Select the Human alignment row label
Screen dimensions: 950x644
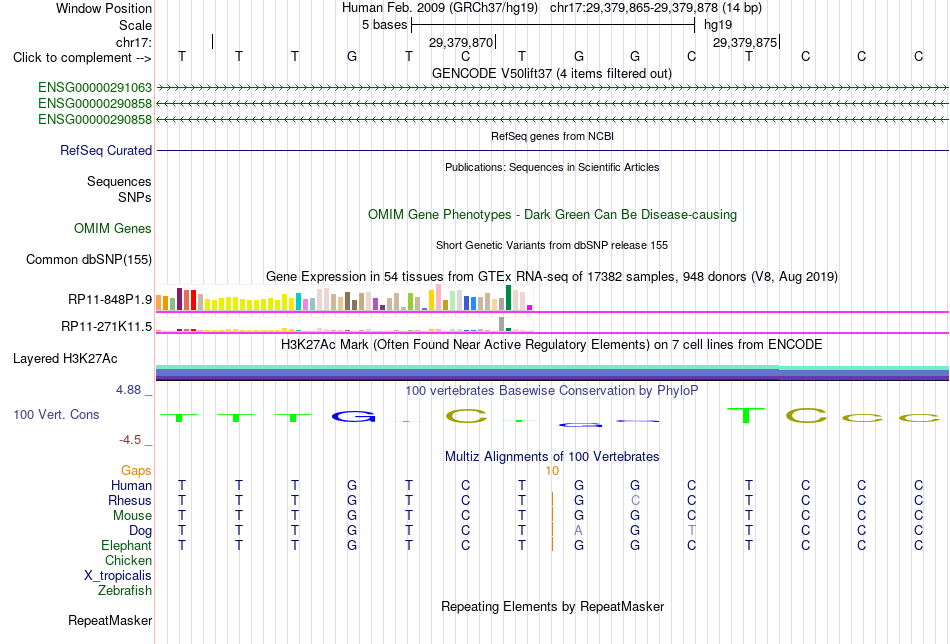131,485
